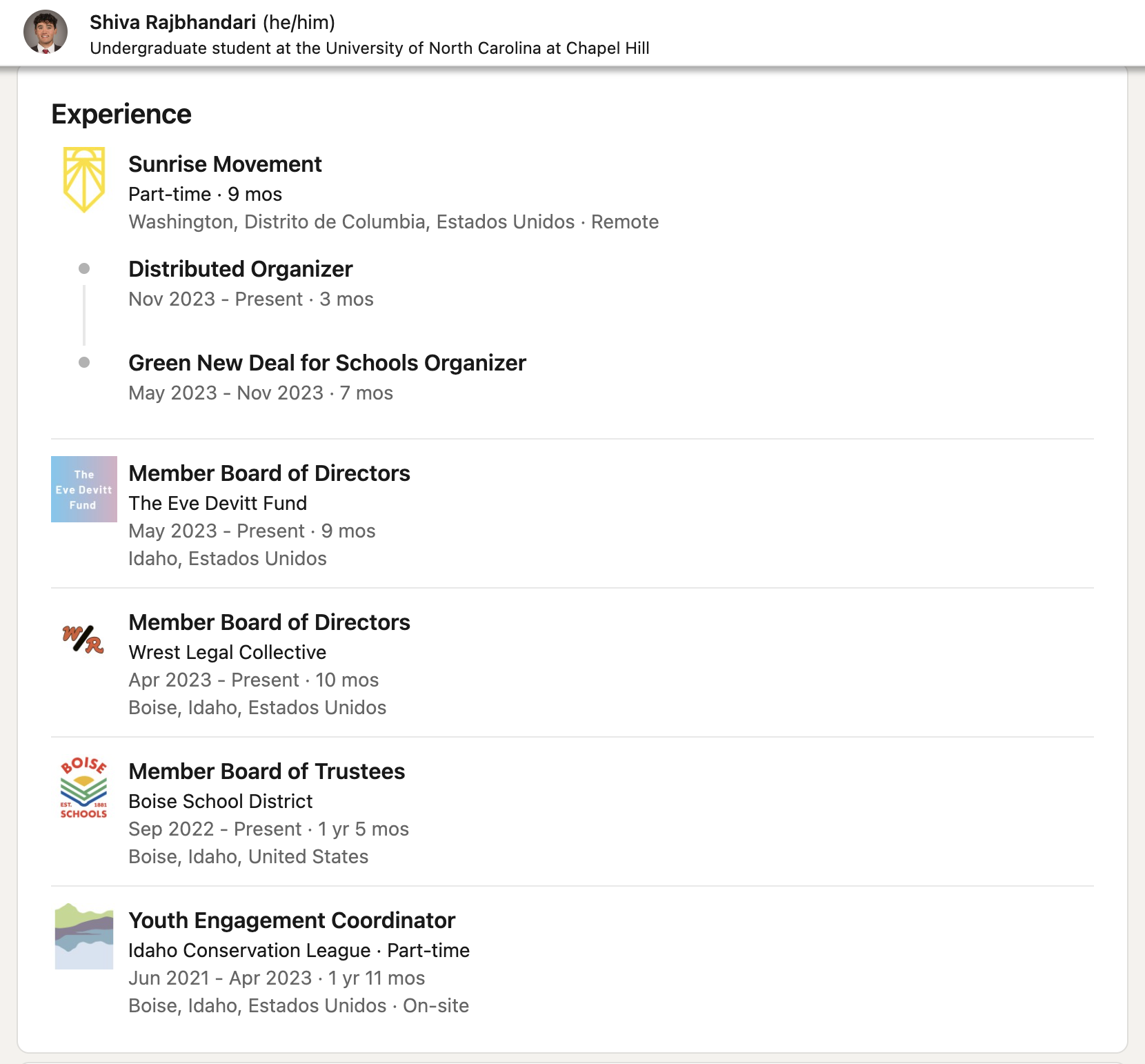1145x1064 pixels.
Task: Open the Sunrise Movement logo icon
Action: pyautogui.click(x=84, y=179)
